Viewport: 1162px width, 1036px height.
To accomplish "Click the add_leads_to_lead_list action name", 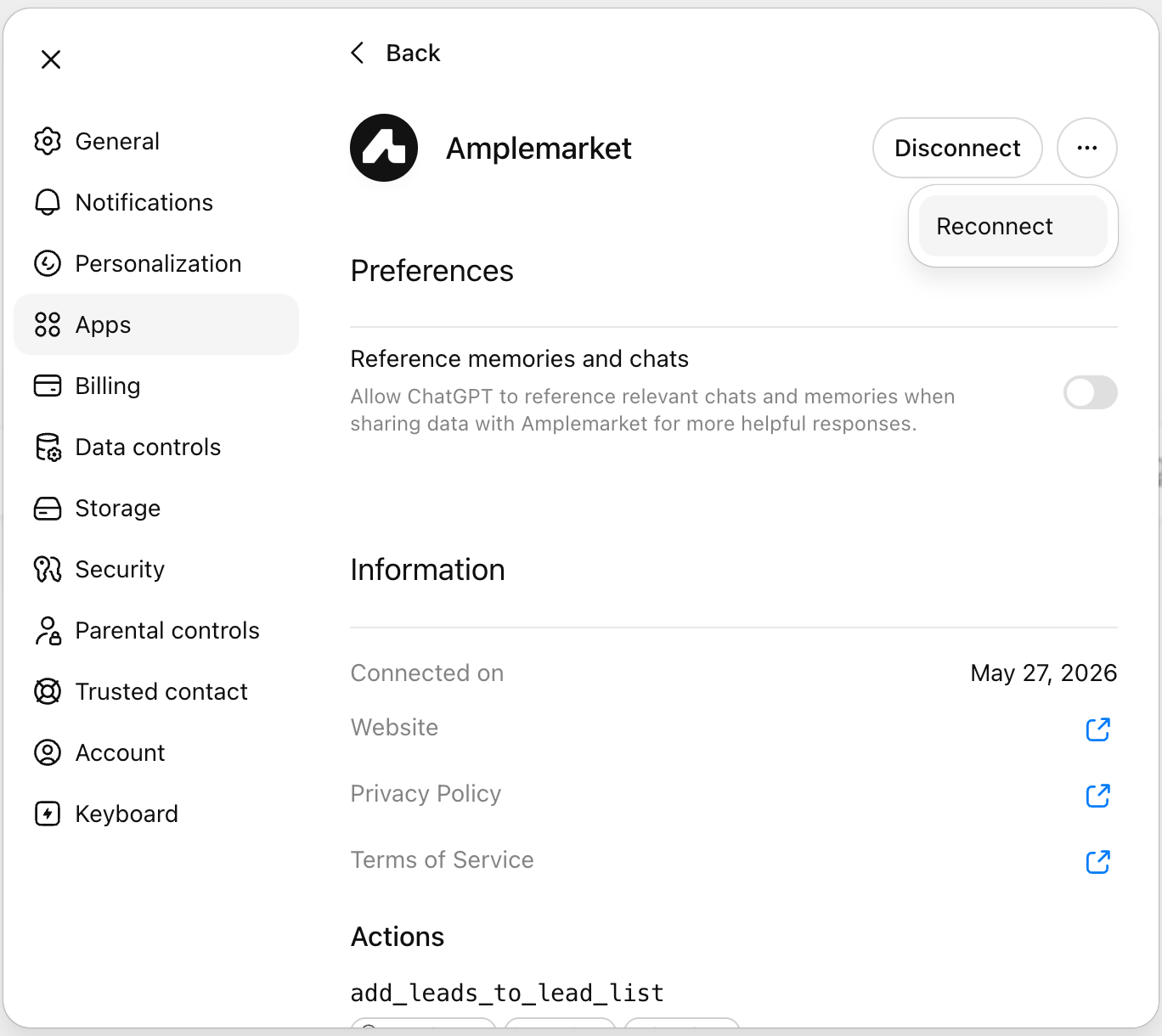I will 507,993.
